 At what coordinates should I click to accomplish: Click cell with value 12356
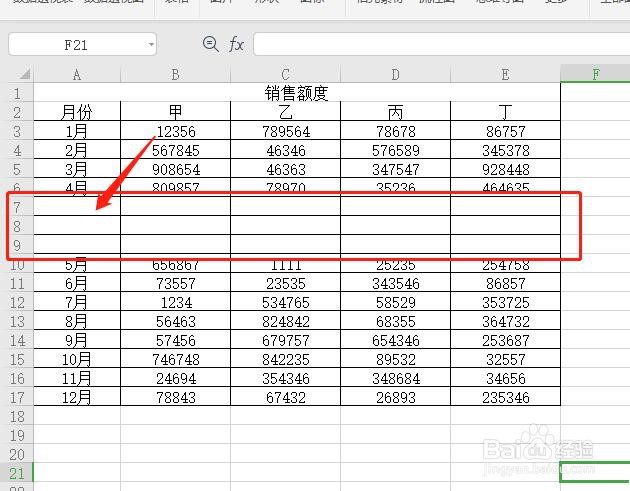(175, 131)
